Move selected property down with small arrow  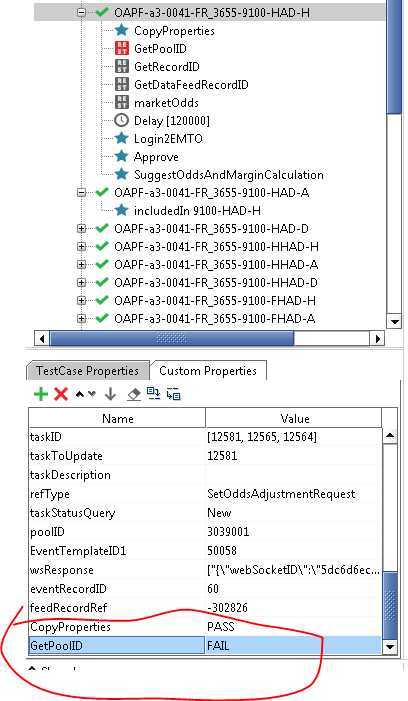tap(92, 394)
